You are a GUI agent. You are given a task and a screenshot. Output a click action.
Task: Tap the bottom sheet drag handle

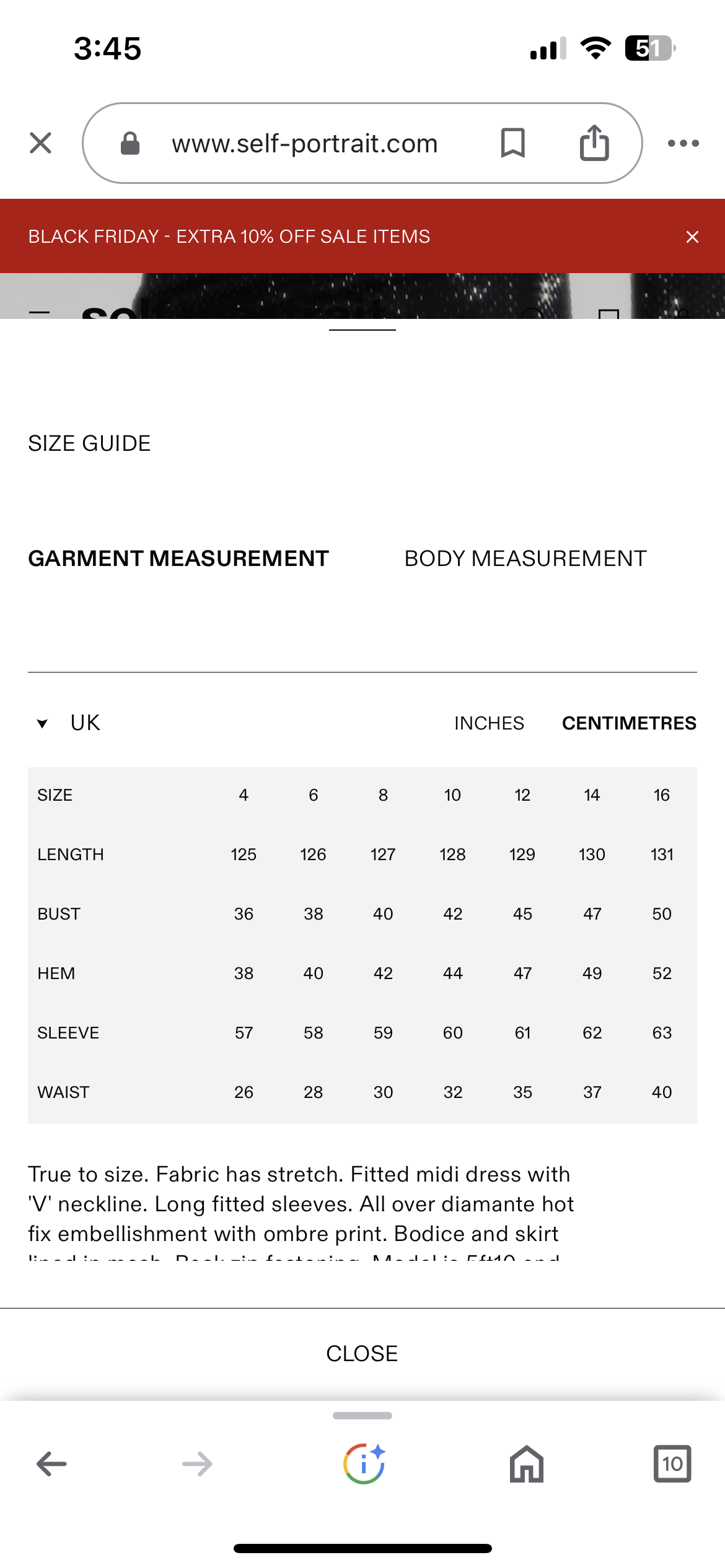point(362,1416)
